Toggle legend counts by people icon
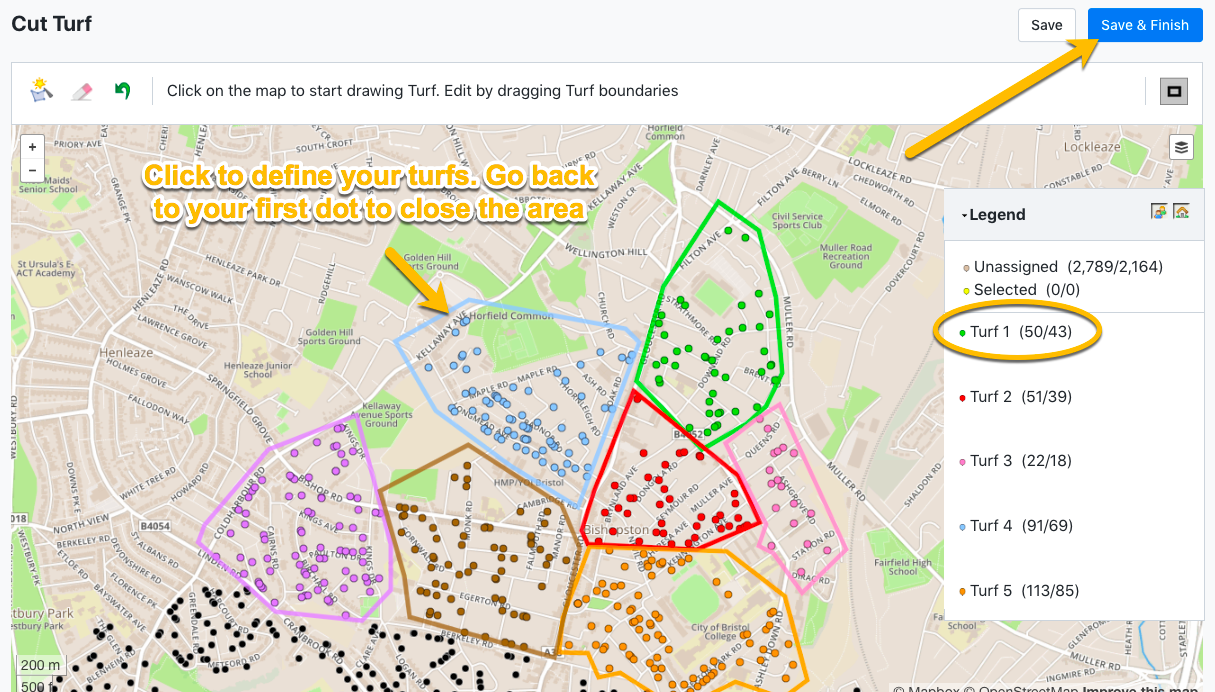Image resolution: width=1215 pixels, height=692 pixels. point(1159,212)
